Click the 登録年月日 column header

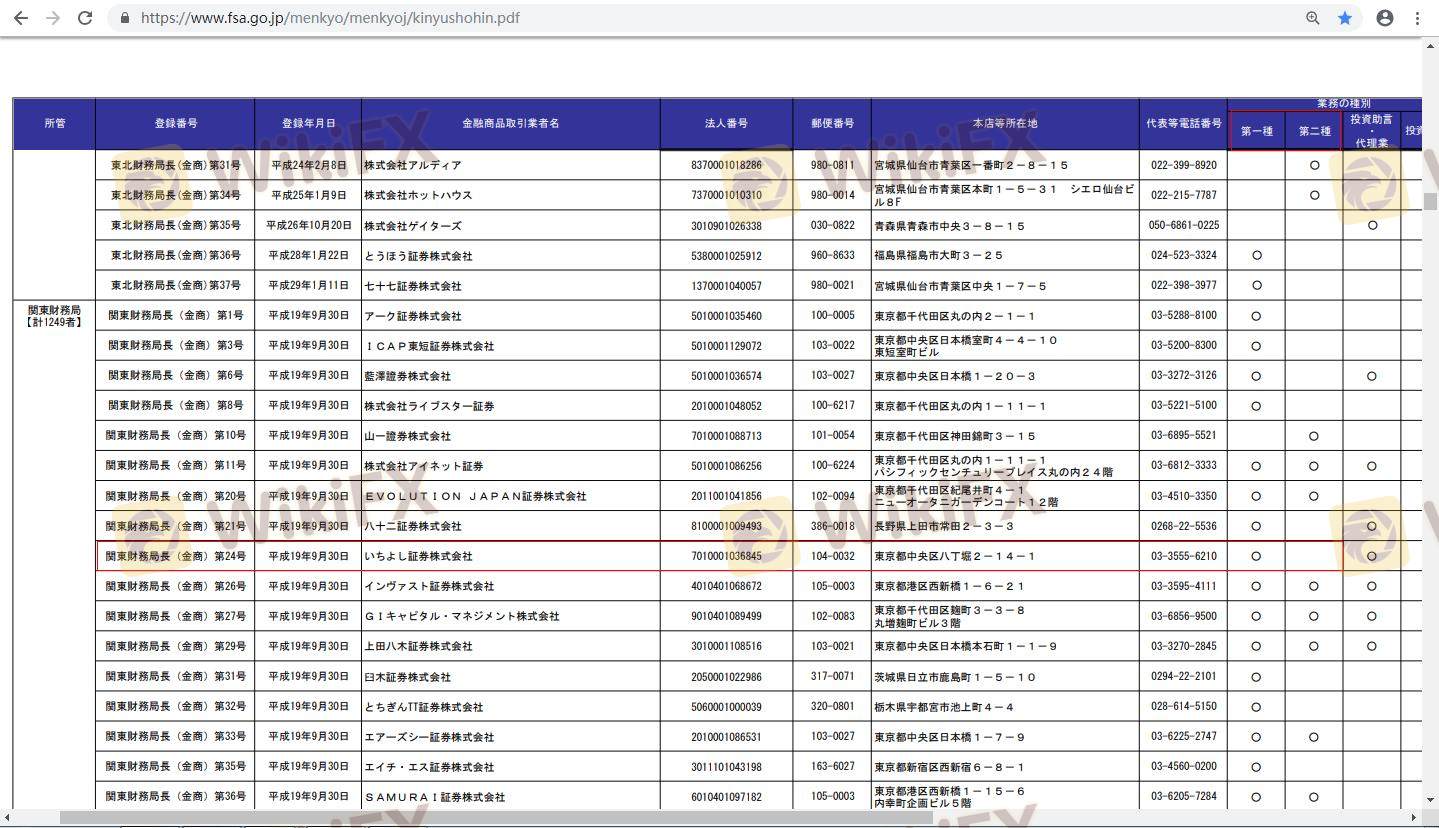click(308, 124)
